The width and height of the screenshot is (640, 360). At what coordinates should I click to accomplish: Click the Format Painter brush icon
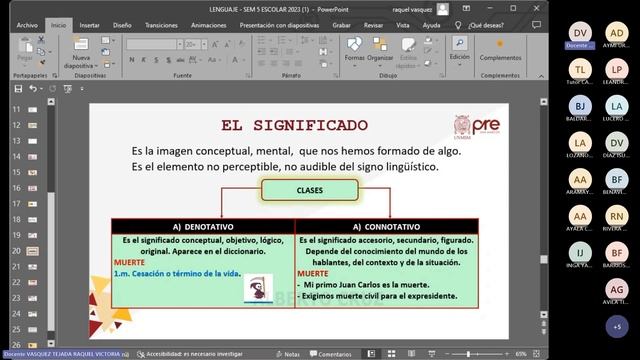coord(41,63)
